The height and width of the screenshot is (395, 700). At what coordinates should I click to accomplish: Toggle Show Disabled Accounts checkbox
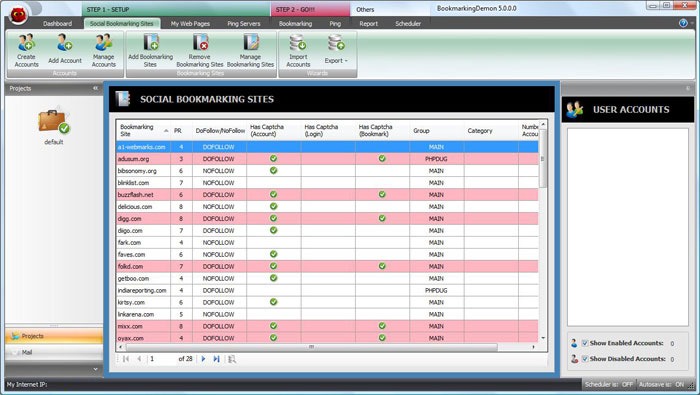[584, 359]
